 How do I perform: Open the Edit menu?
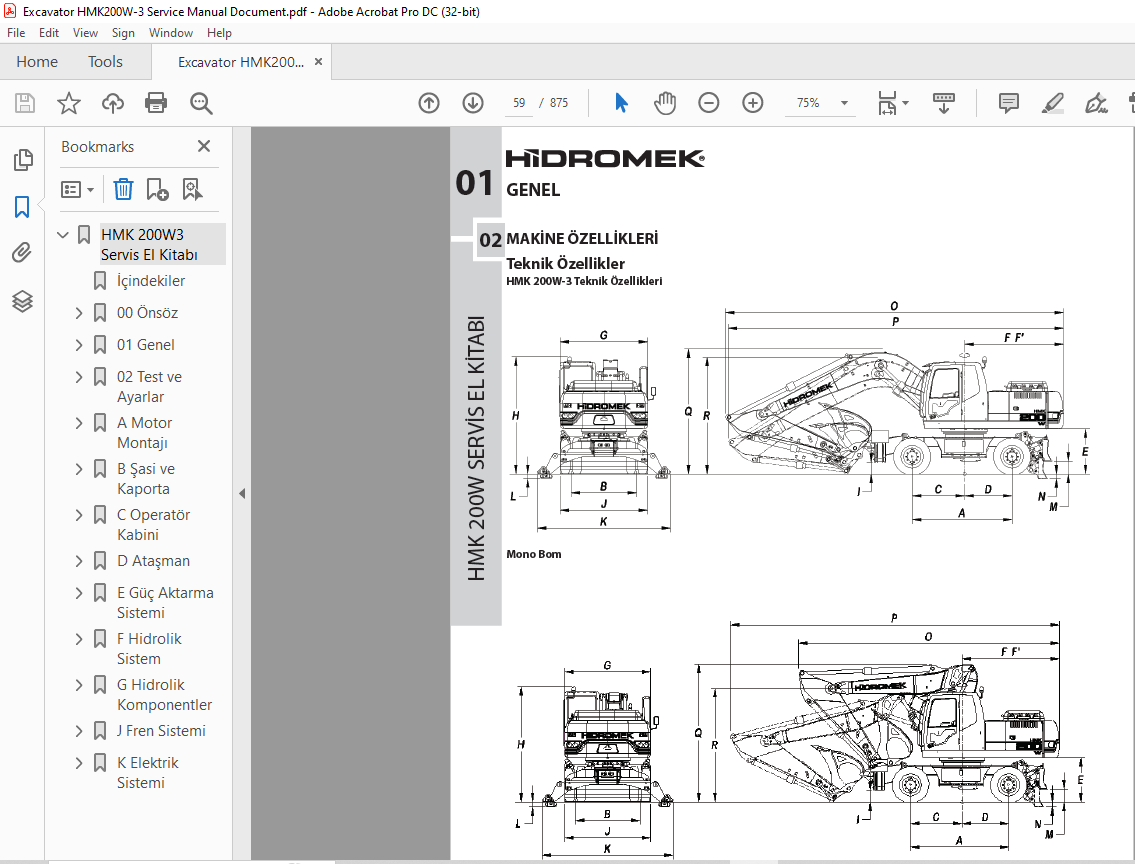[x=48, y=33]
